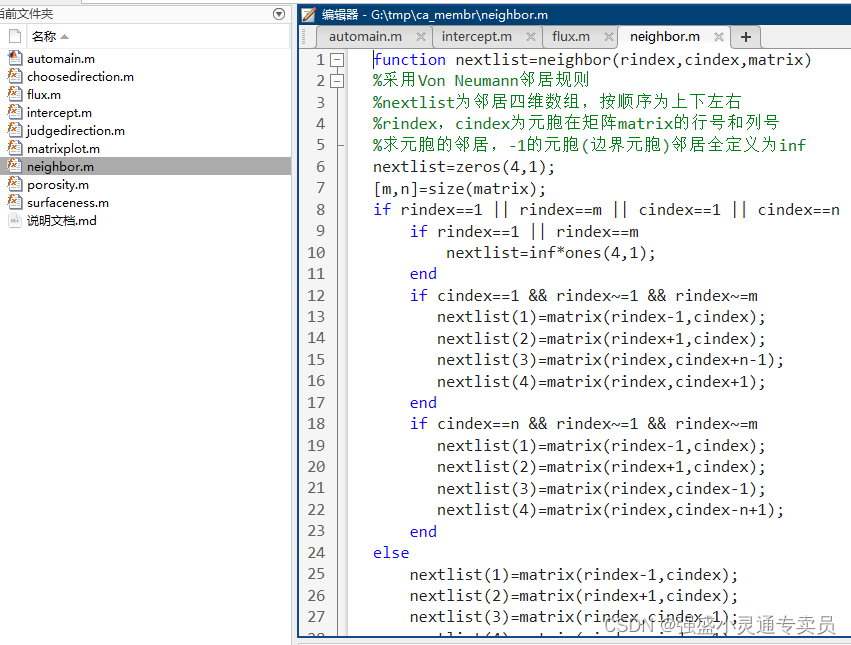Select matrixplot.m in the file list

tap(63, 148)
